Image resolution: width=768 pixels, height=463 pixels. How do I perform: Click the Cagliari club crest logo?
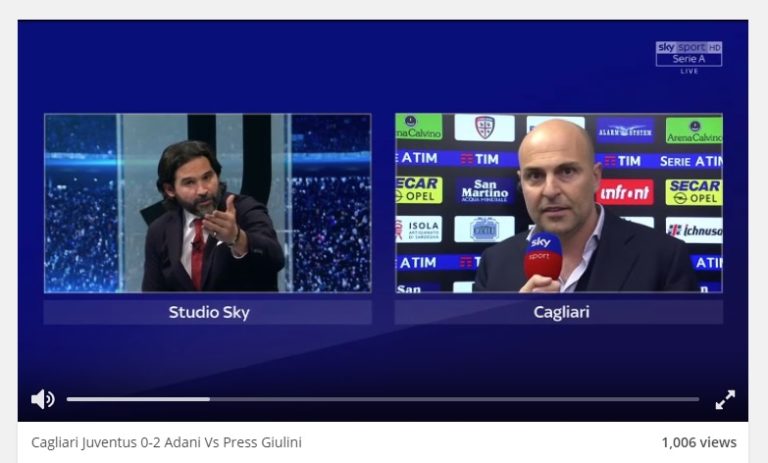484,127
